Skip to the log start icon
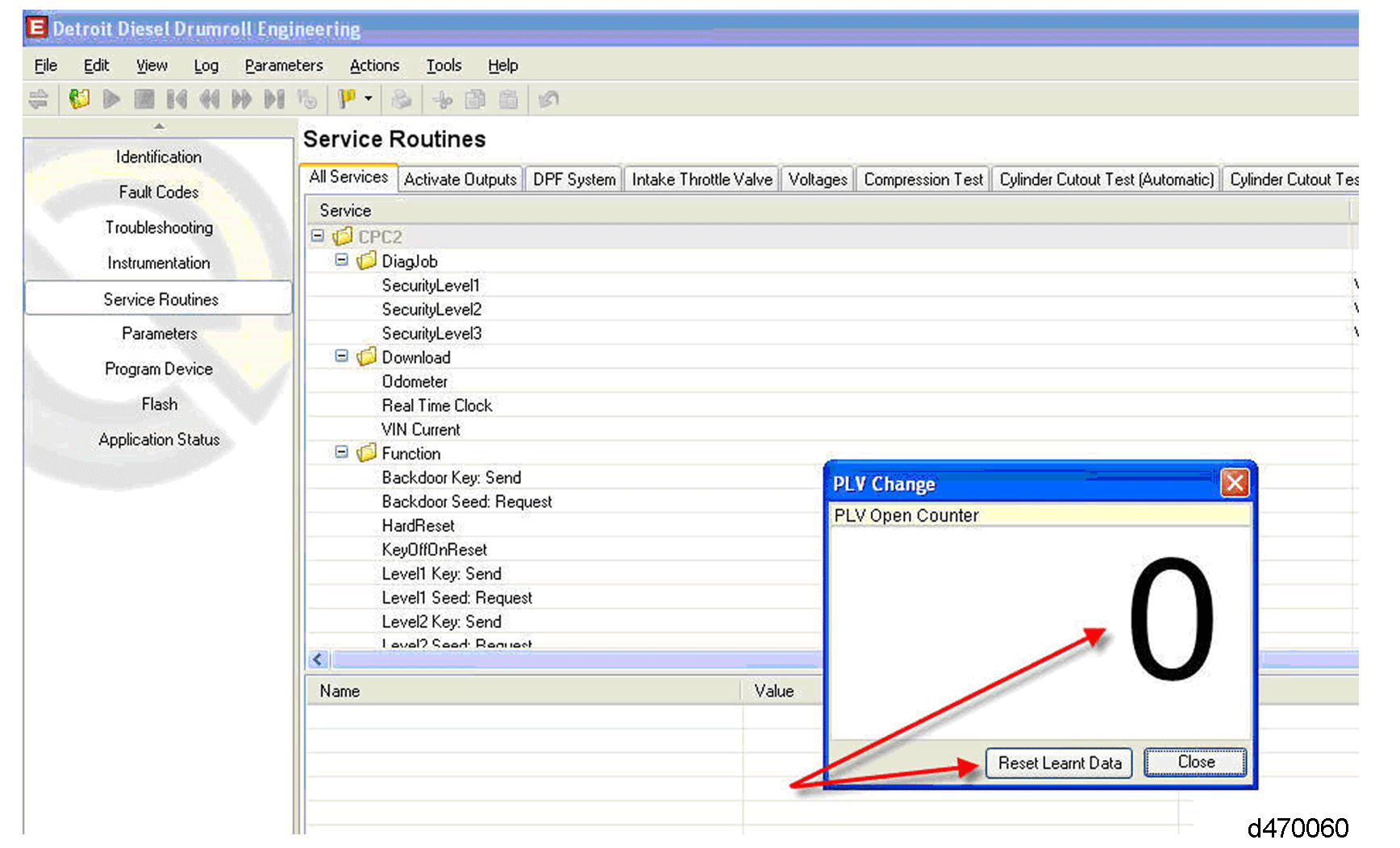This screenshot has height=848, width=1400. coord(177,99)
